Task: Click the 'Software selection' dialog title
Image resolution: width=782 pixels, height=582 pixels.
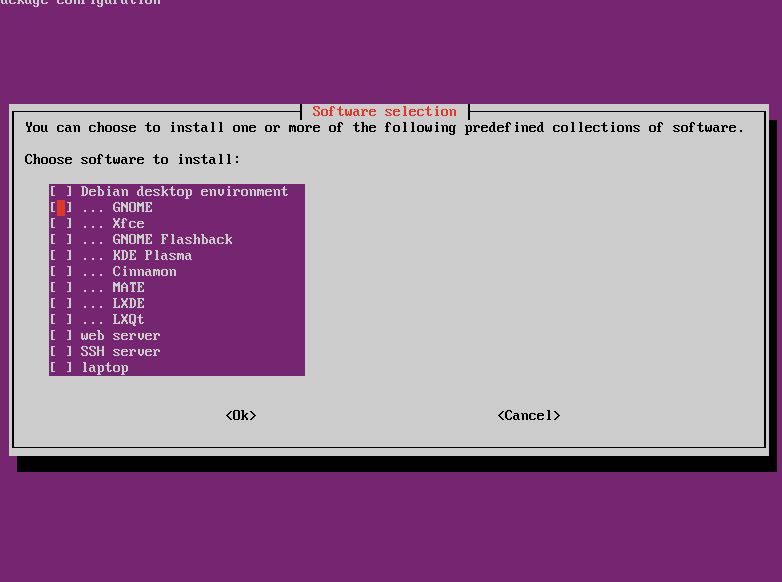Action: pos(384,111)
